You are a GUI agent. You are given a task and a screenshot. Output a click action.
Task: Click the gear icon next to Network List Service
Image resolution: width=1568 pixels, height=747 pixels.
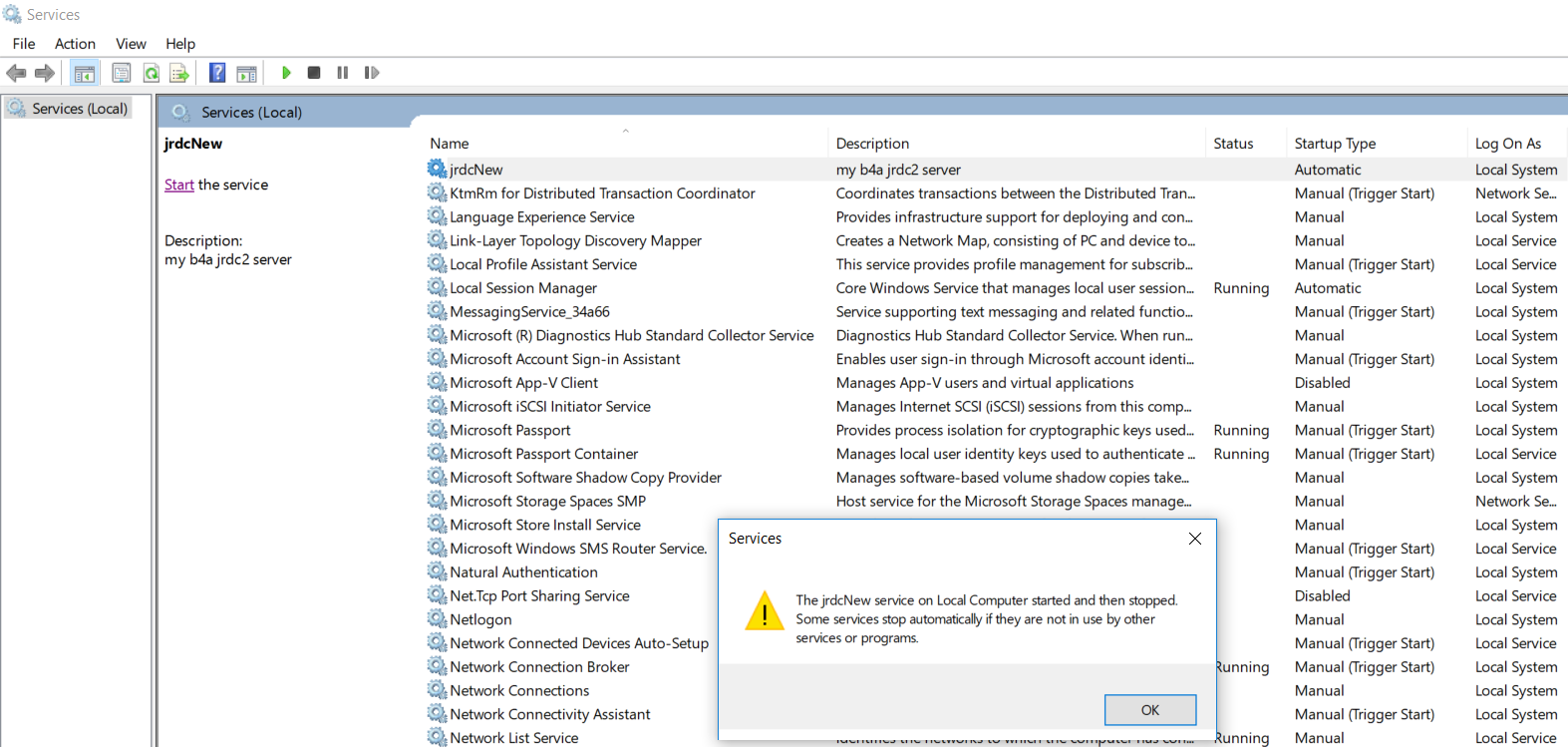437,737
